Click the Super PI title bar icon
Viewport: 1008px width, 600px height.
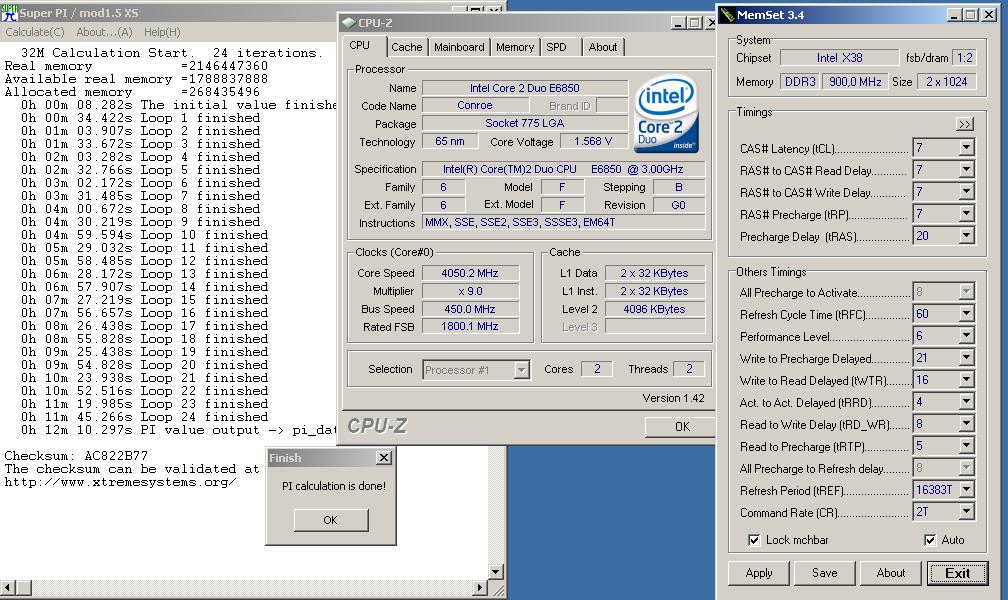[x=9, y=12]
